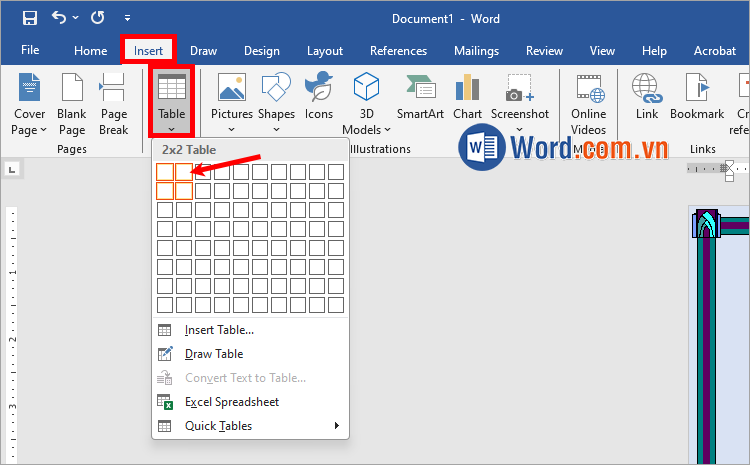
Task: Insert a Bookmark
Action: pyautogui.click(x=697, y=96)
